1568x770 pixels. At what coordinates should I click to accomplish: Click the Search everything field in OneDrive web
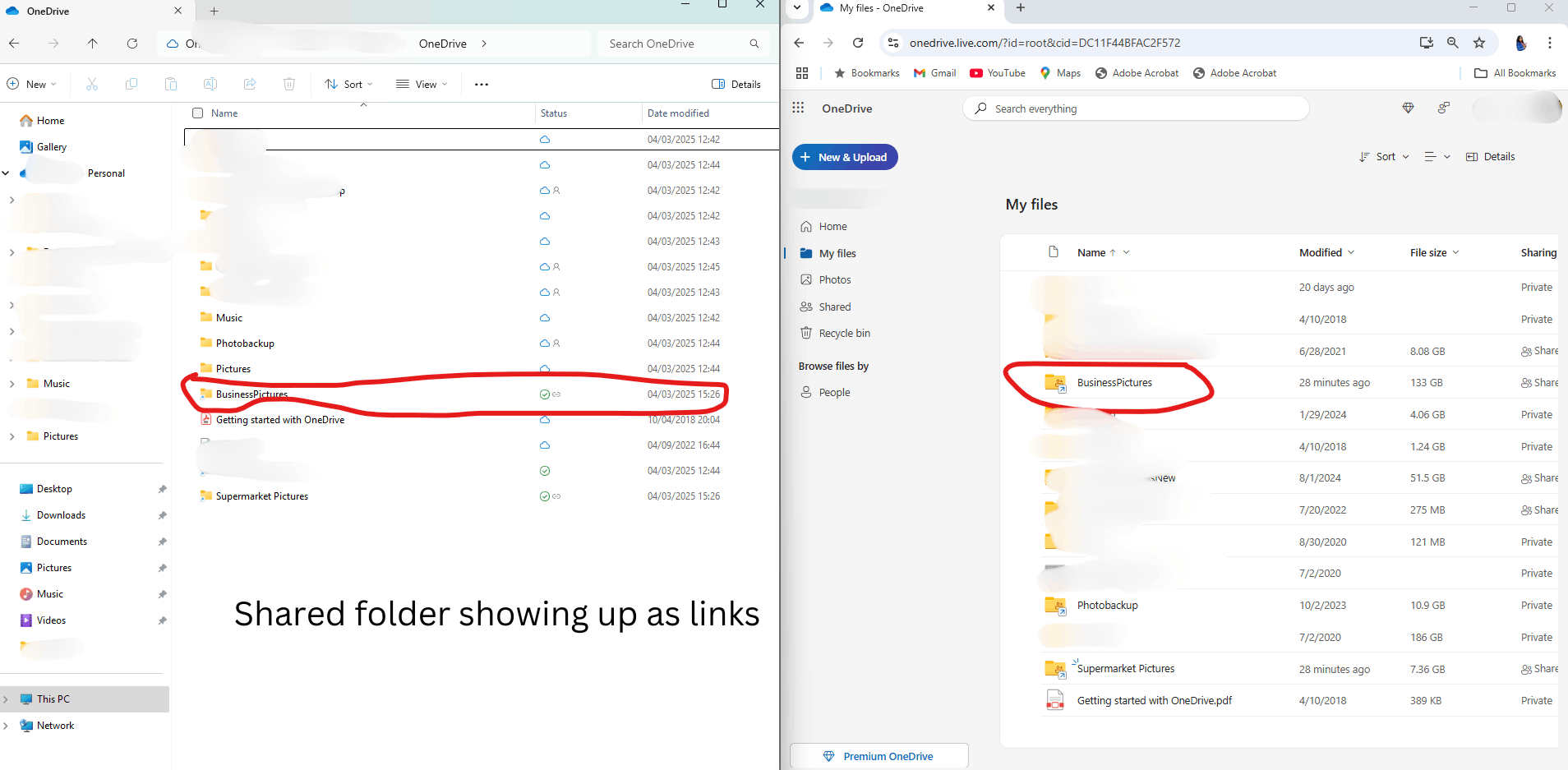tap(1136, 108)
